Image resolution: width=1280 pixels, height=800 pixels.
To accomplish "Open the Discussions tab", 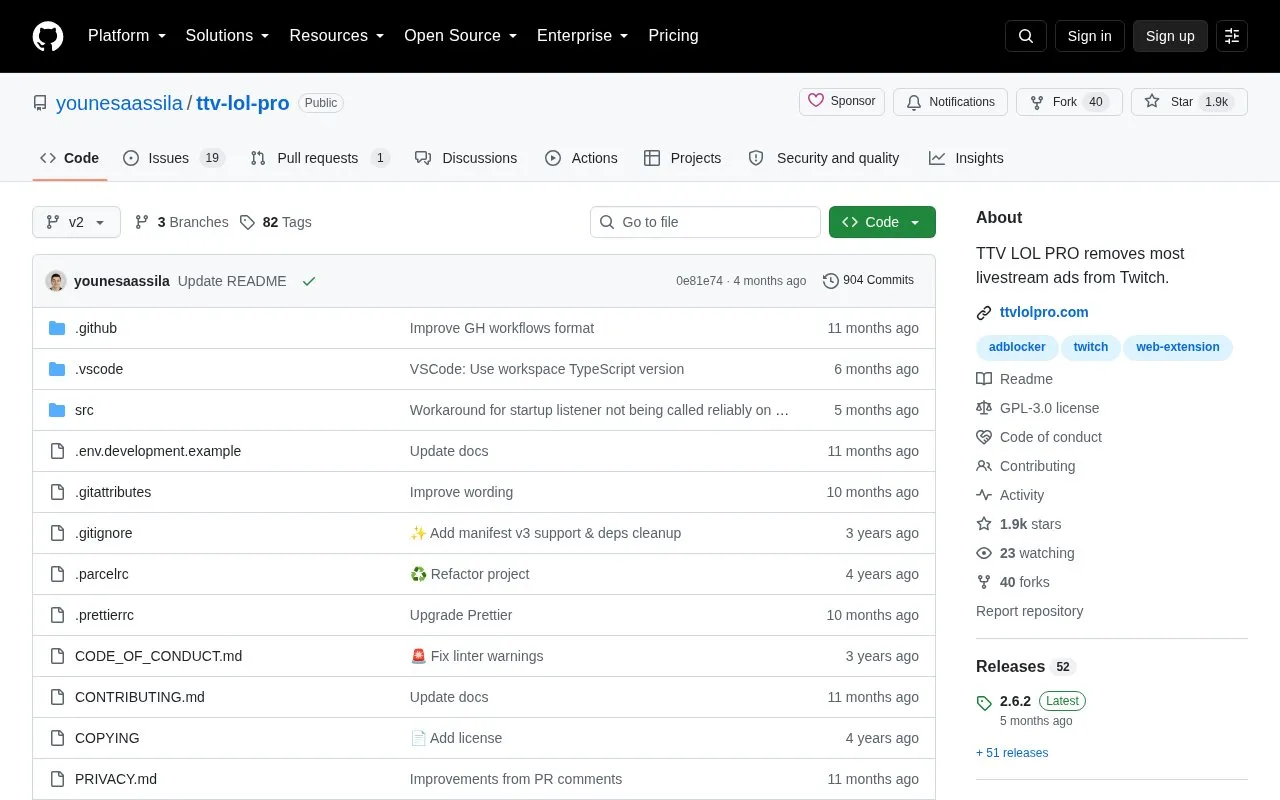I will 466,158.
